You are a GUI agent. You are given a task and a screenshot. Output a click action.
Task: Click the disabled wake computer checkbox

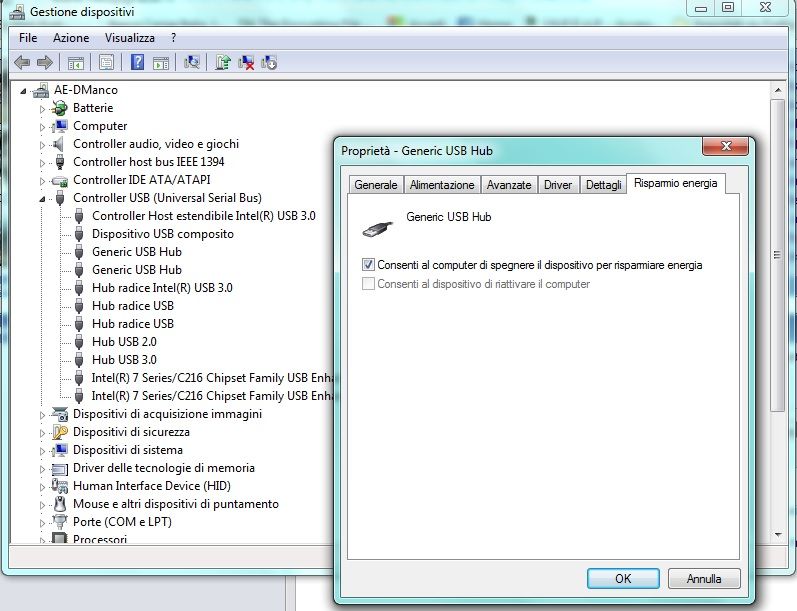[x=369, y=284]
